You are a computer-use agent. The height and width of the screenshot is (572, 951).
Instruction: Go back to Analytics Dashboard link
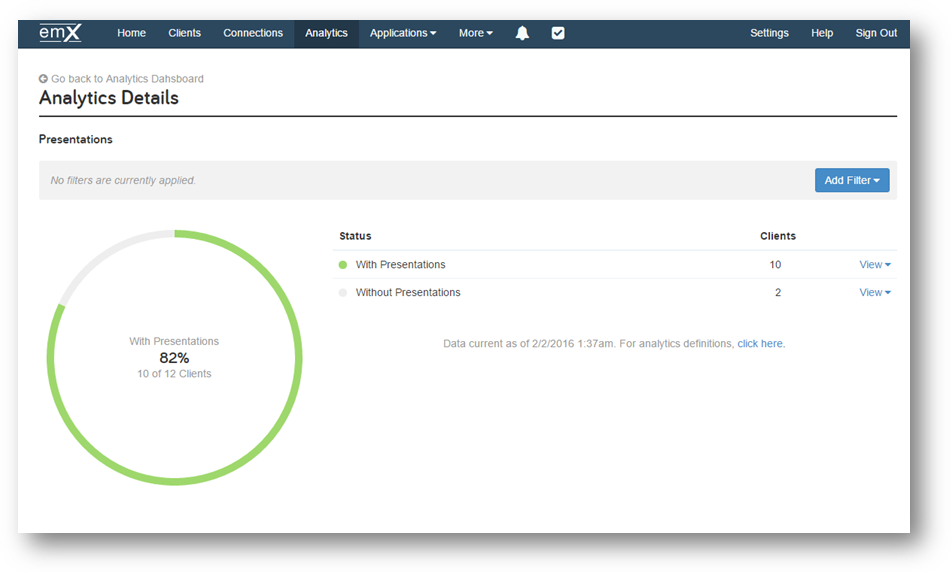pyautogui.click(x=127, y=79)
